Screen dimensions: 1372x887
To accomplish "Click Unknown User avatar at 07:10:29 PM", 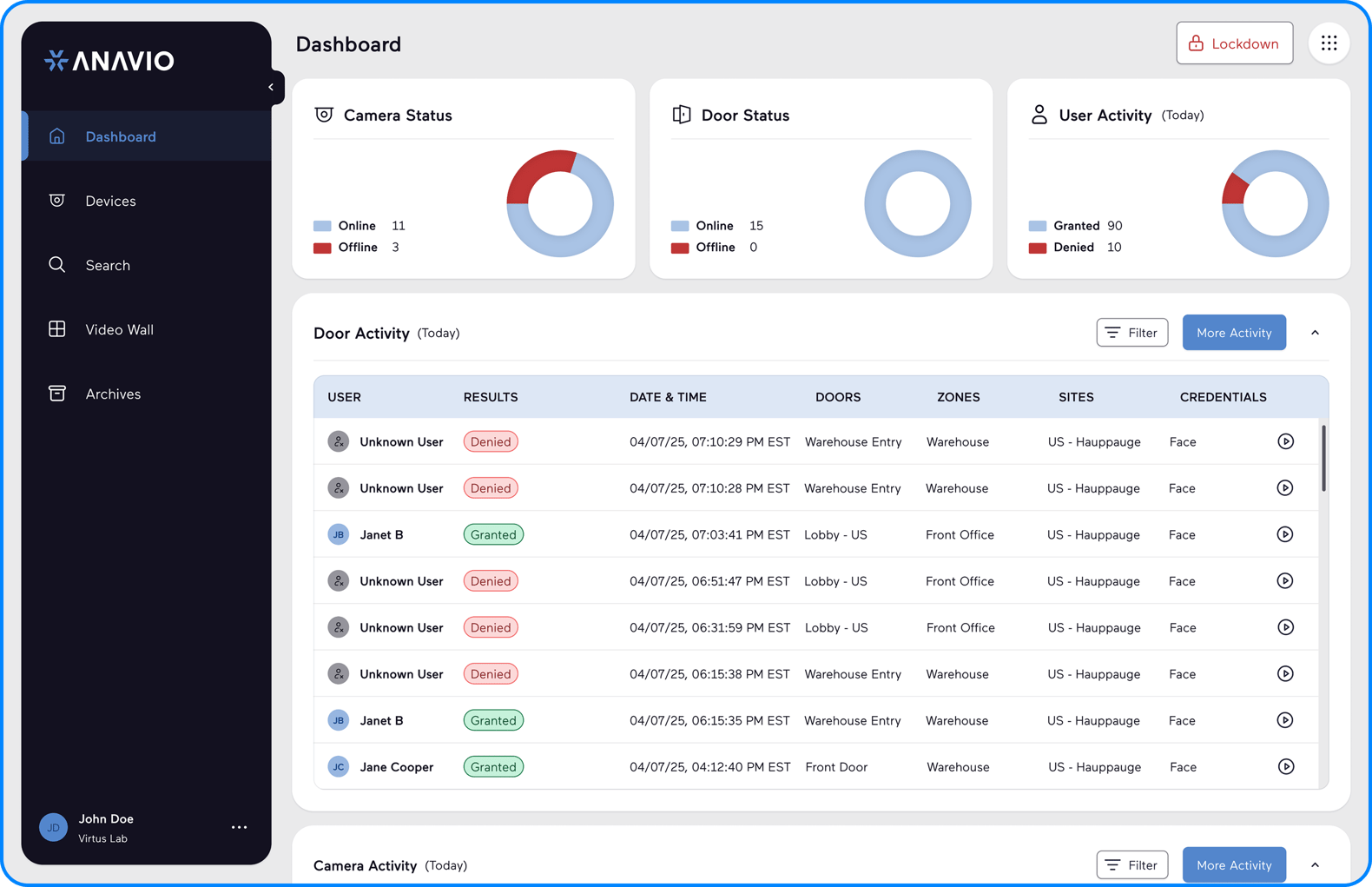I will (339, 441).
